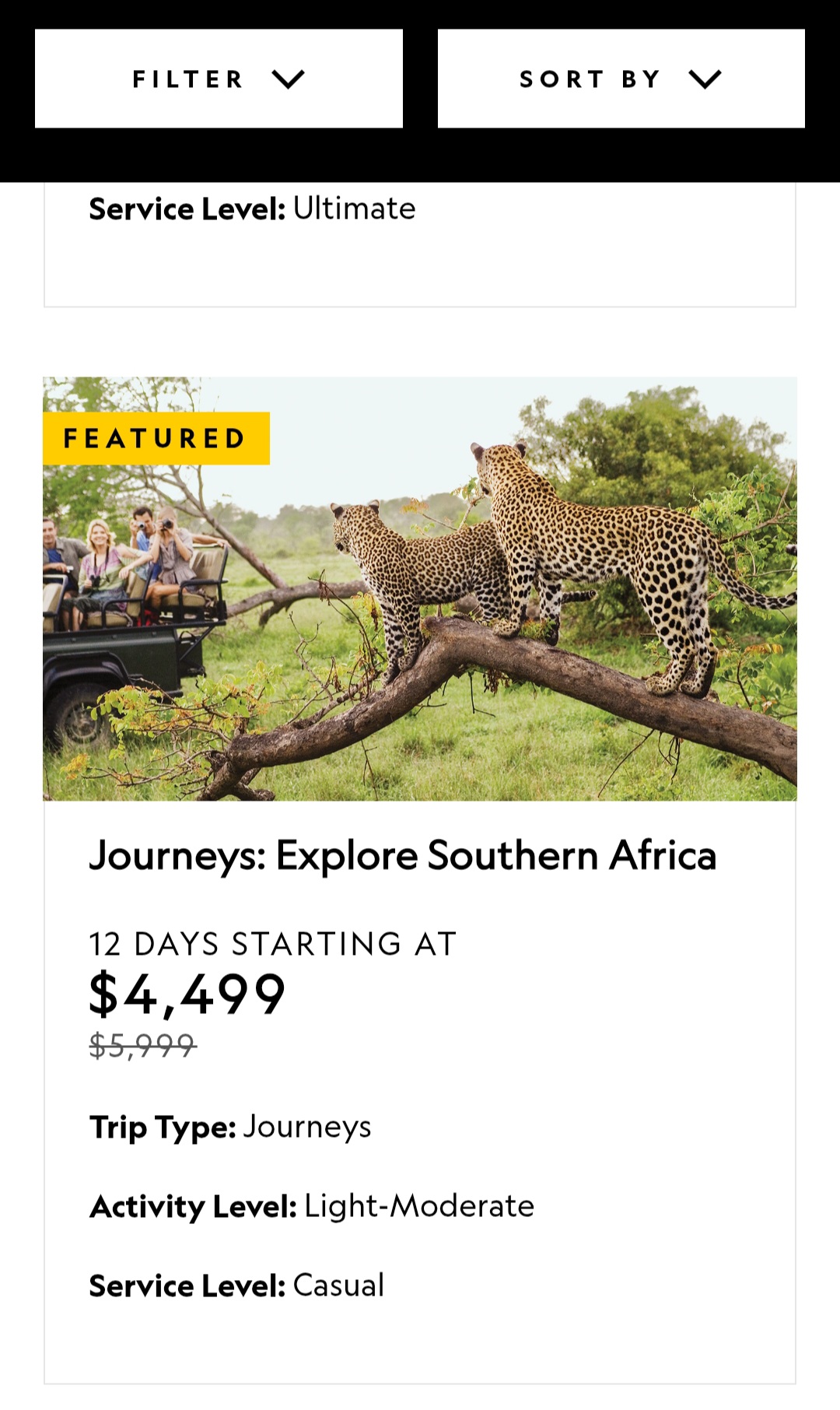The image size is (840, 1410).
Task: Tap the Service Level: Casual line
Action: [x=236, y=1285]
